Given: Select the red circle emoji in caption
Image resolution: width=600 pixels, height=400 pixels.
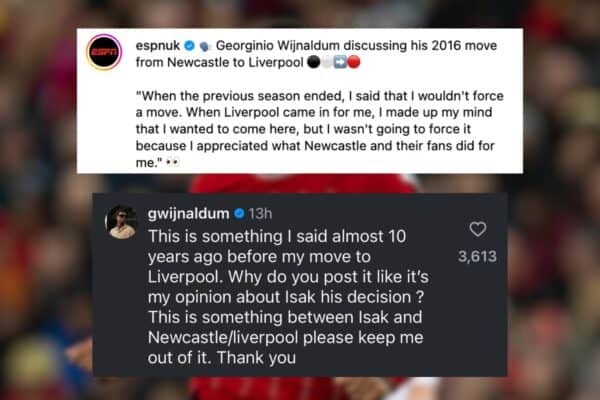Looking at the screenshot, I should coord(354,62).
